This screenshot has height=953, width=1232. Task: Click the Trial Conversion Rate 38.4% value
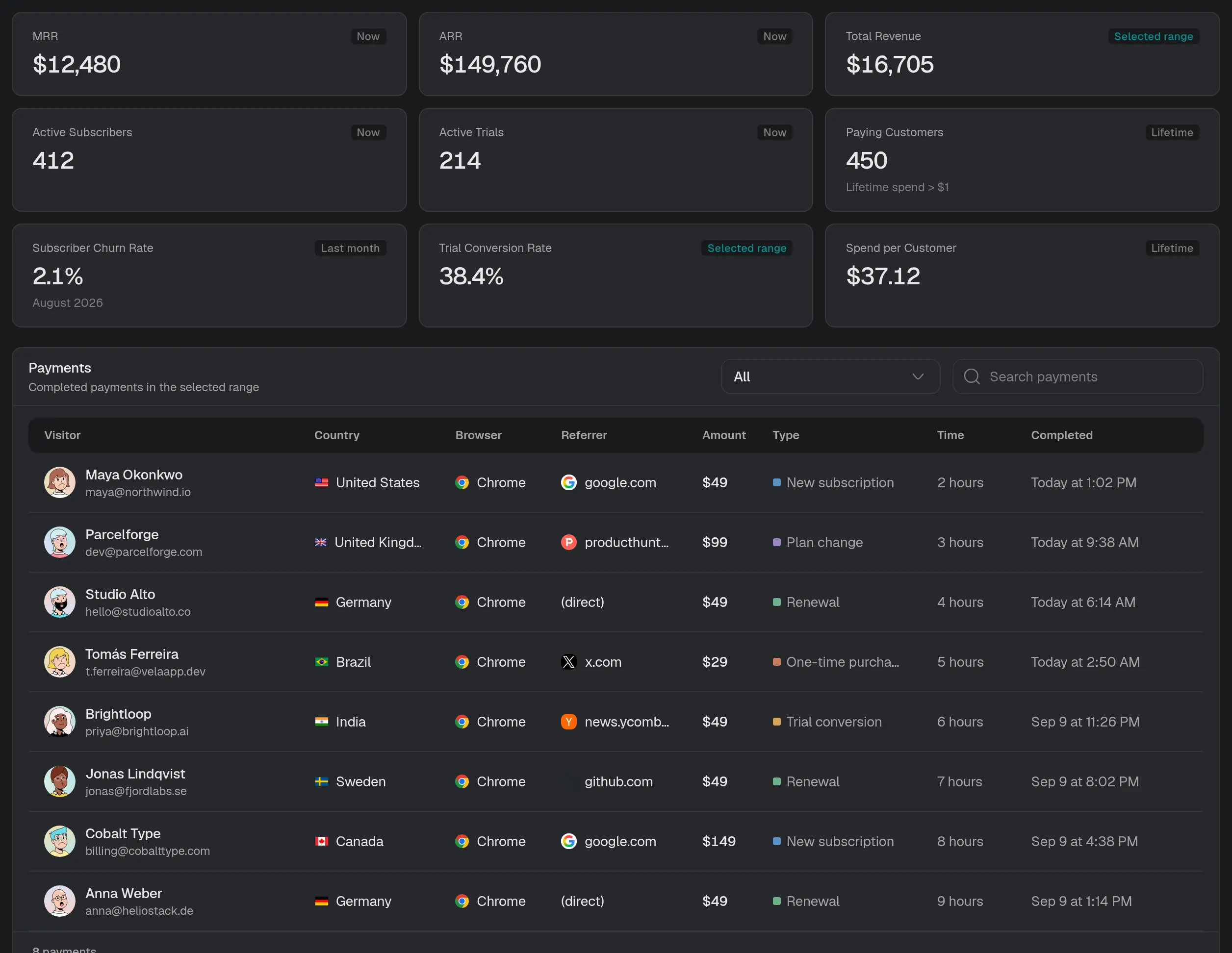(x=471, y=276)
